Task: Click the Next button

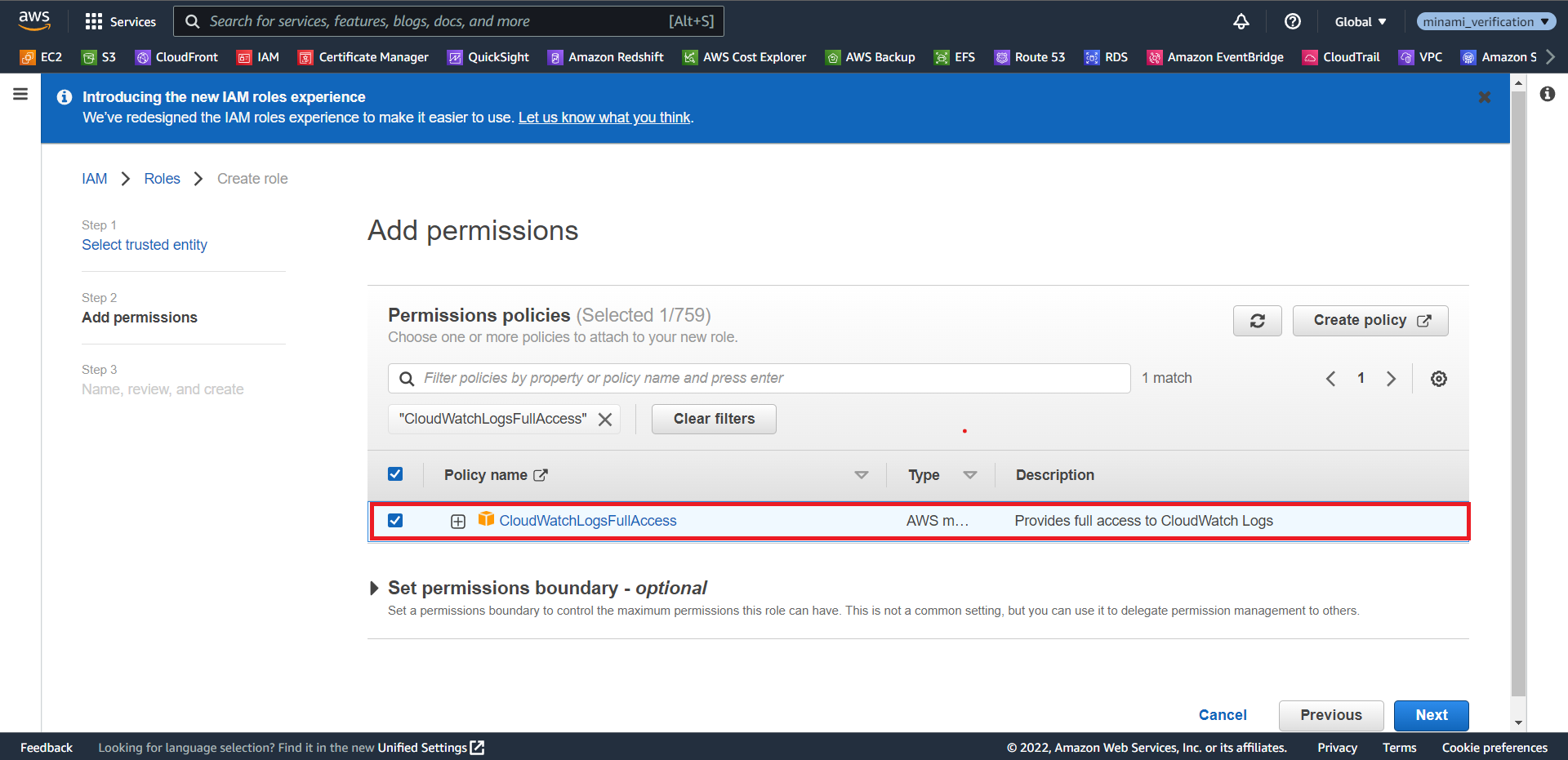Action: point(1431,715)
